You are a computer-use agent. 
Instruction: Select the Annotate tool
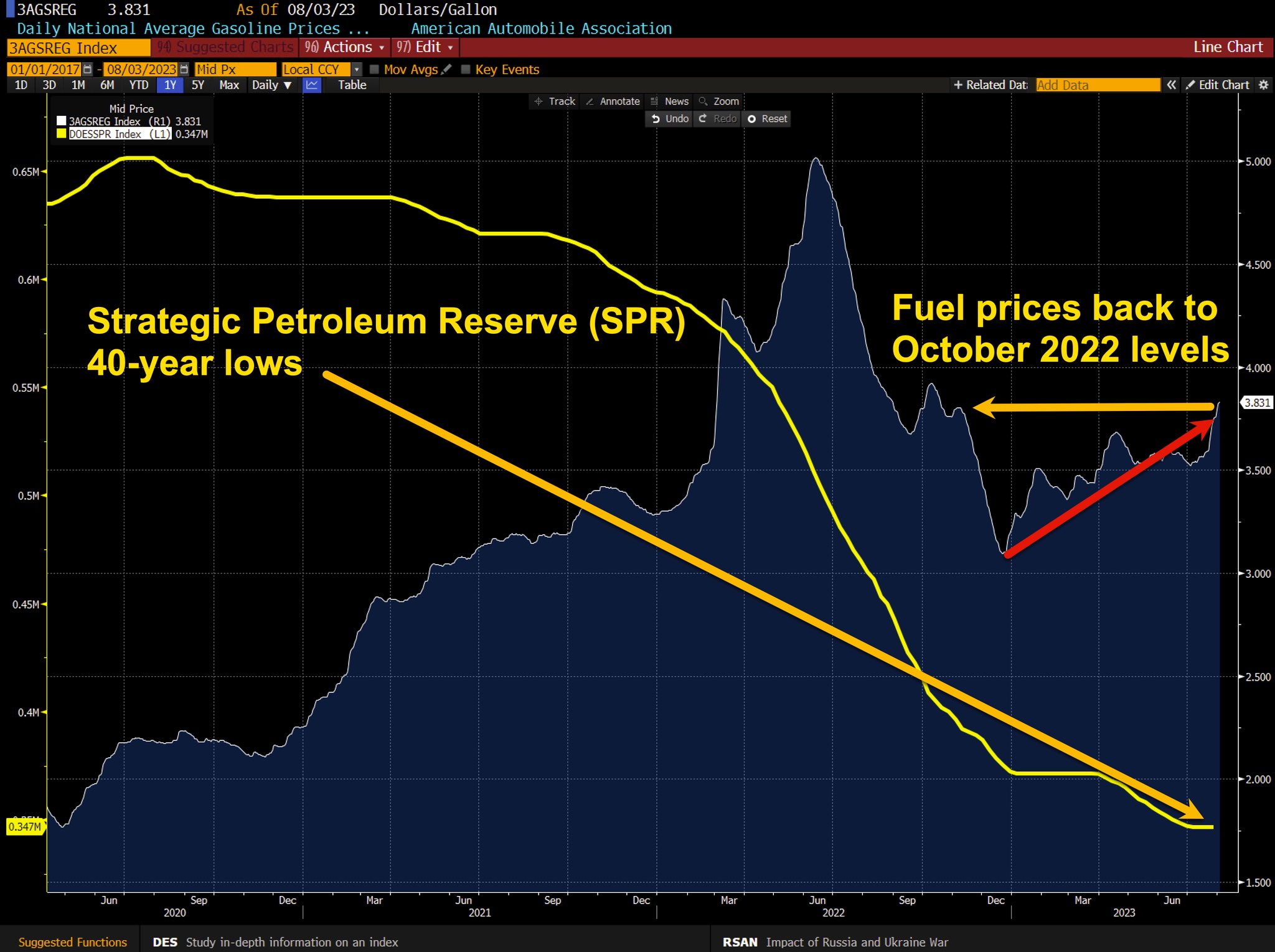coord(613,101)
